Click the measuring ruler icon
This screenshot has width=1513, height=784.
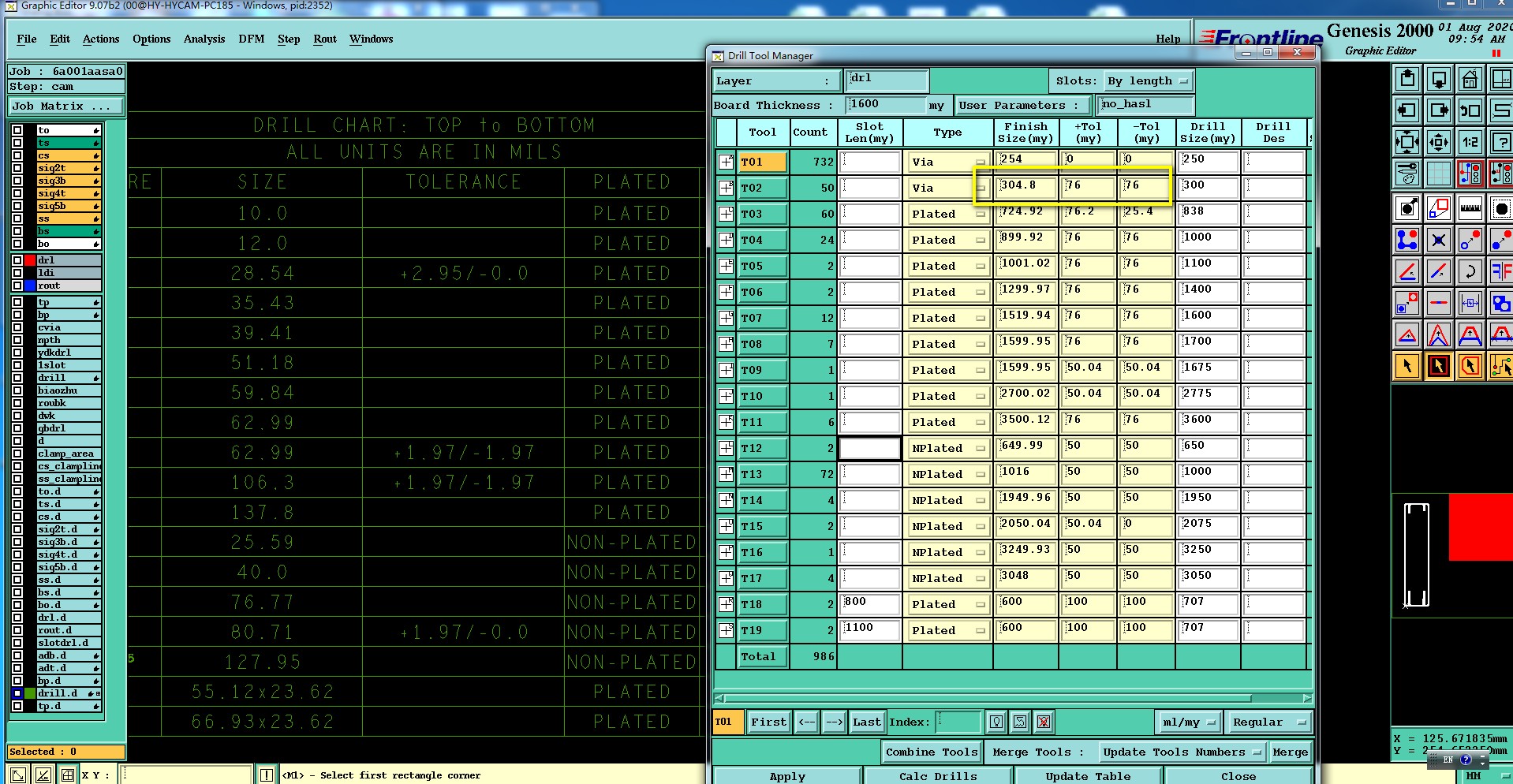coord(1470,209)
